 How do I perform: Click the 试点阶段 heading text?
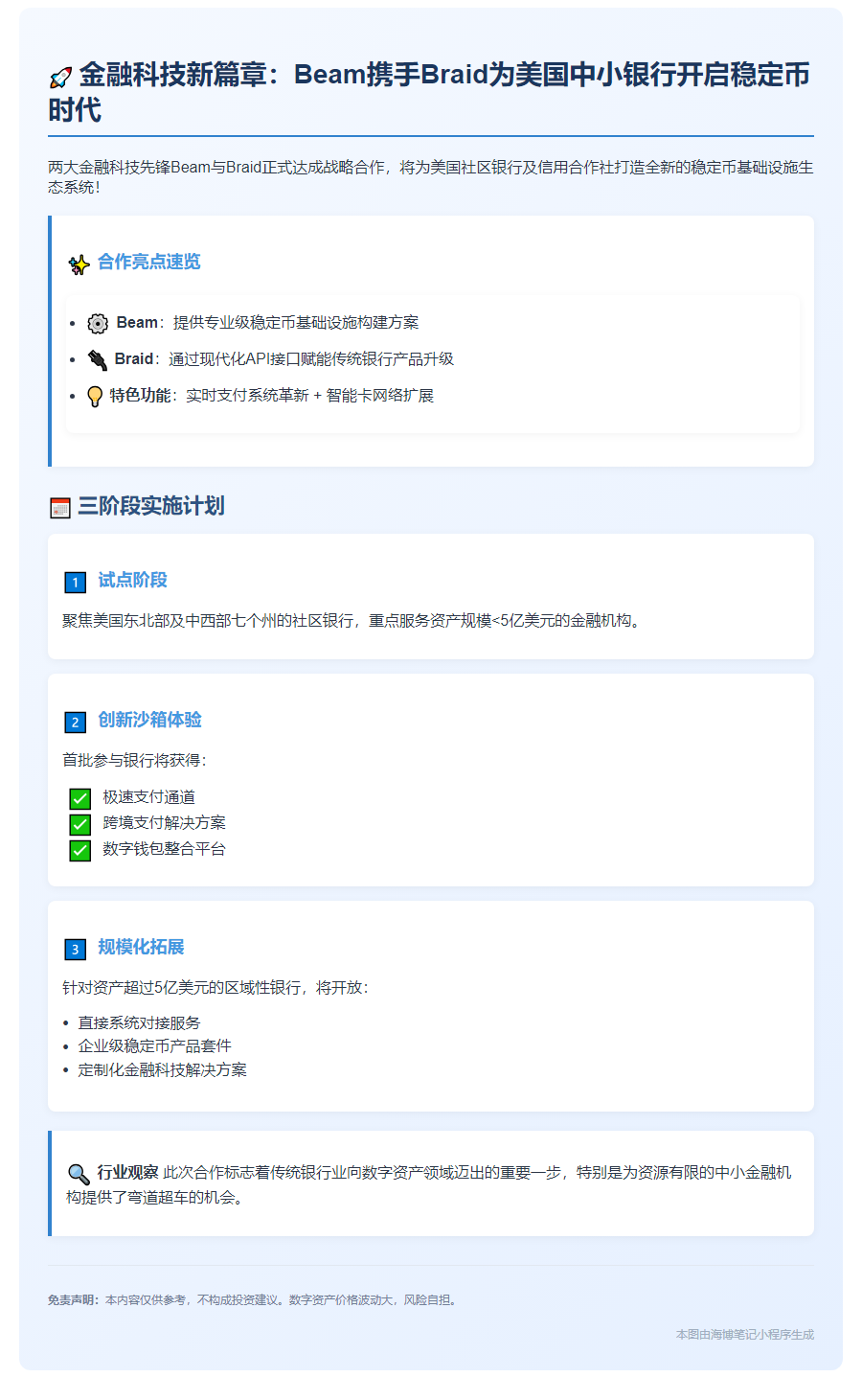tap(132, 580)
